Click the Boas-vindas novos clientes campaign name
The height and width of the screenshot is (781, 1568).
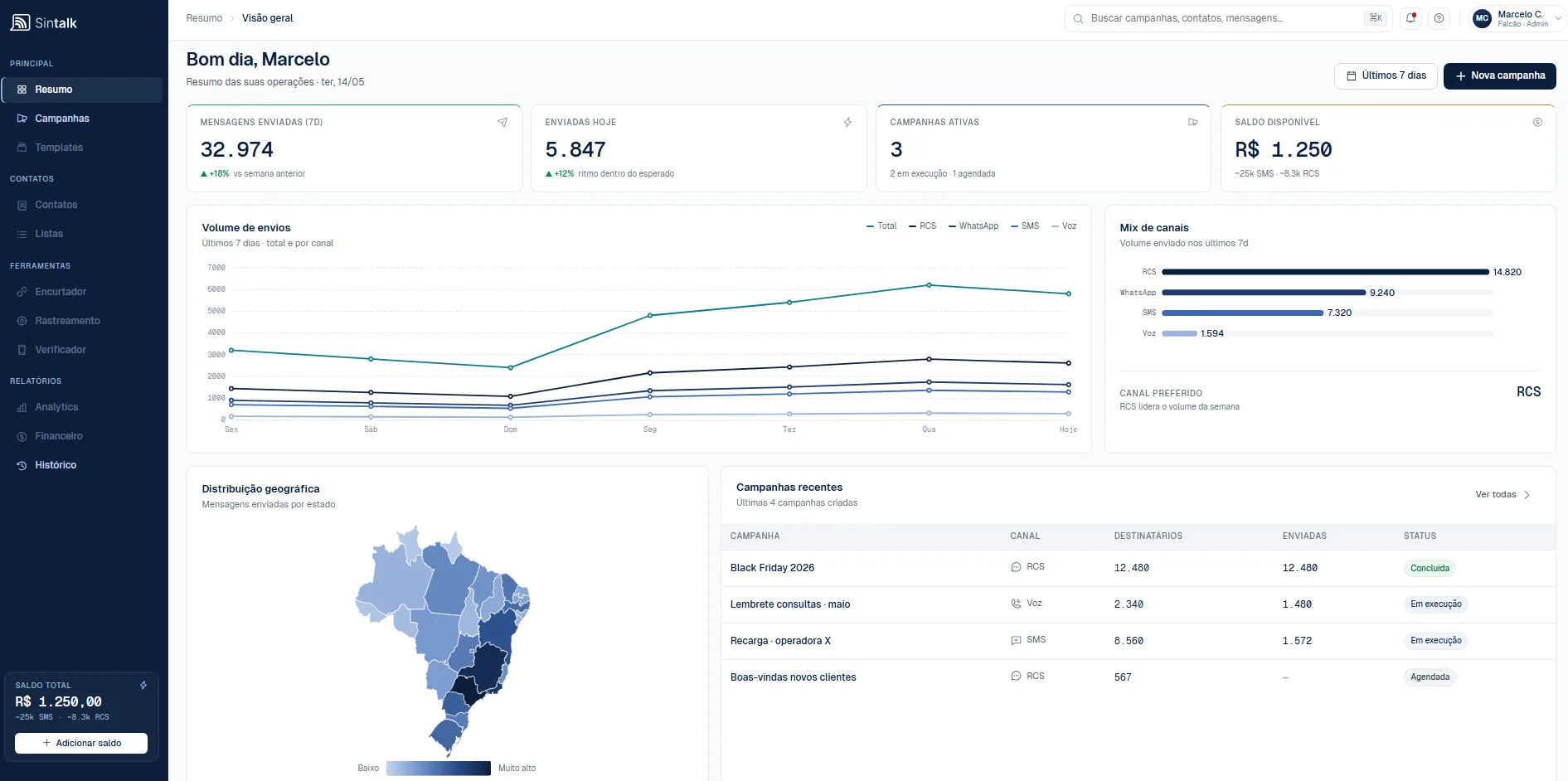[x=793, y=677]
